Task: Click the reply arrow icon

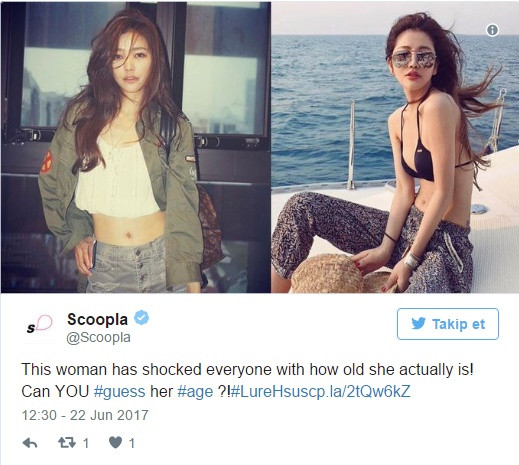Action: click(x=30, y=443)
